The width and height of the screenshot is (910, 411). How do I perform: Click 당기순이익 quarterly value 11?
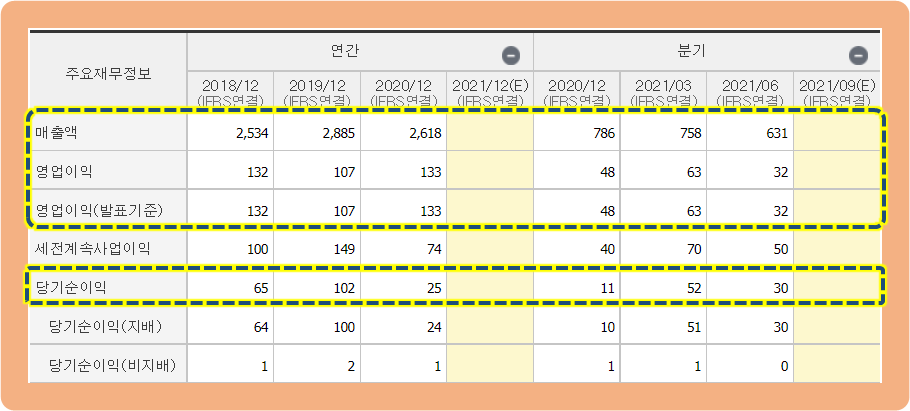coord(608,288)
